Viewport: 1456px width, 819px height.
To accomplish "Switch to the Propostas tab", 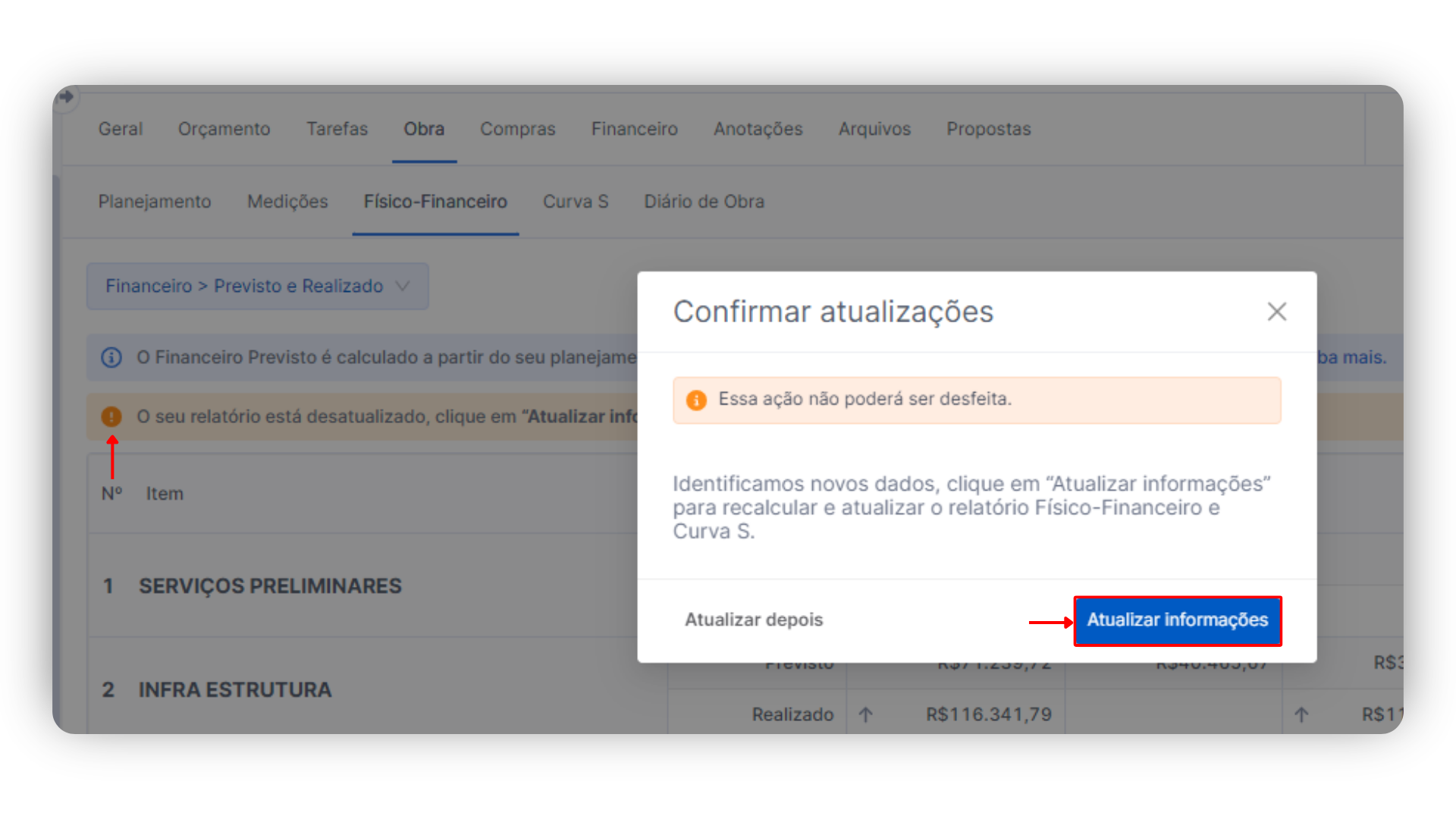I will coord(988,129).
